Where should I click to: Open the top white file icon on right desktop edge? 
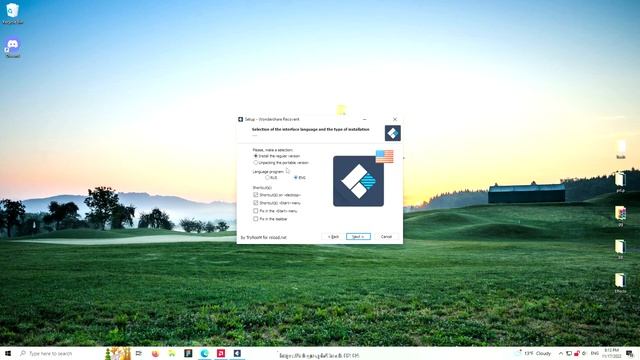tap(621, 149)
